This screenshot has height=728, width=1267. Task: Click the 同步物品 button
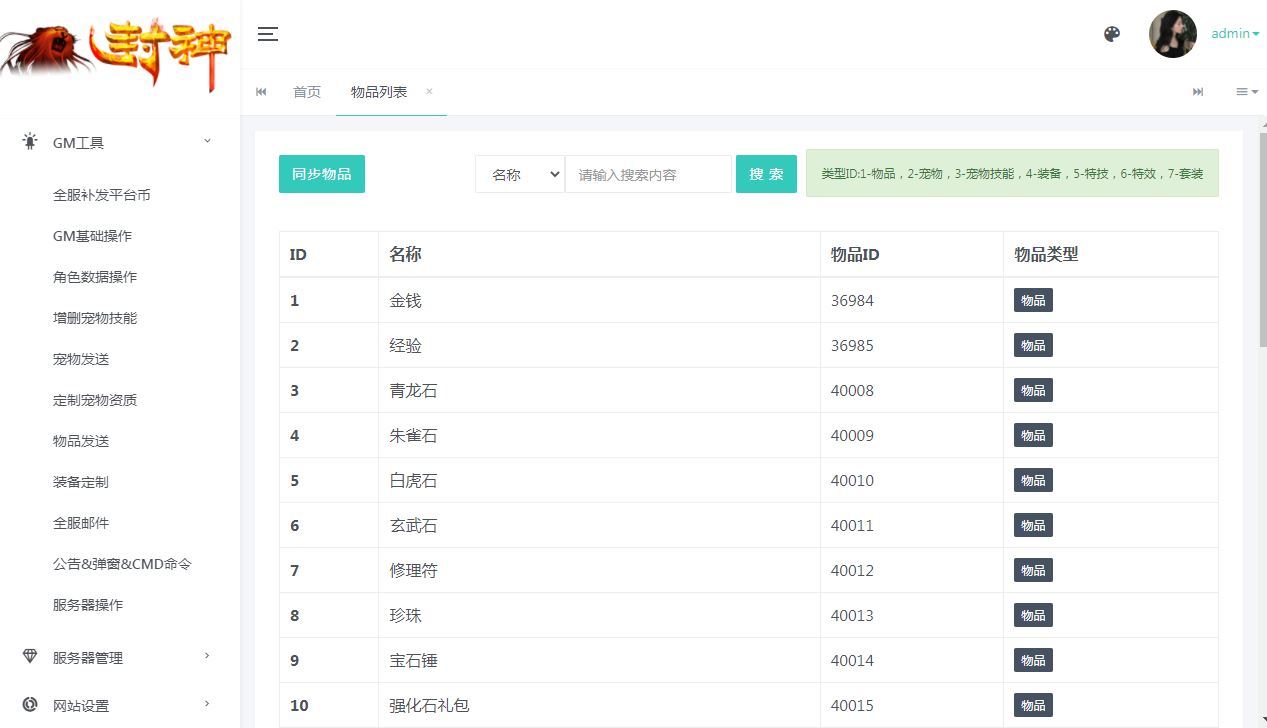point(321,173)
